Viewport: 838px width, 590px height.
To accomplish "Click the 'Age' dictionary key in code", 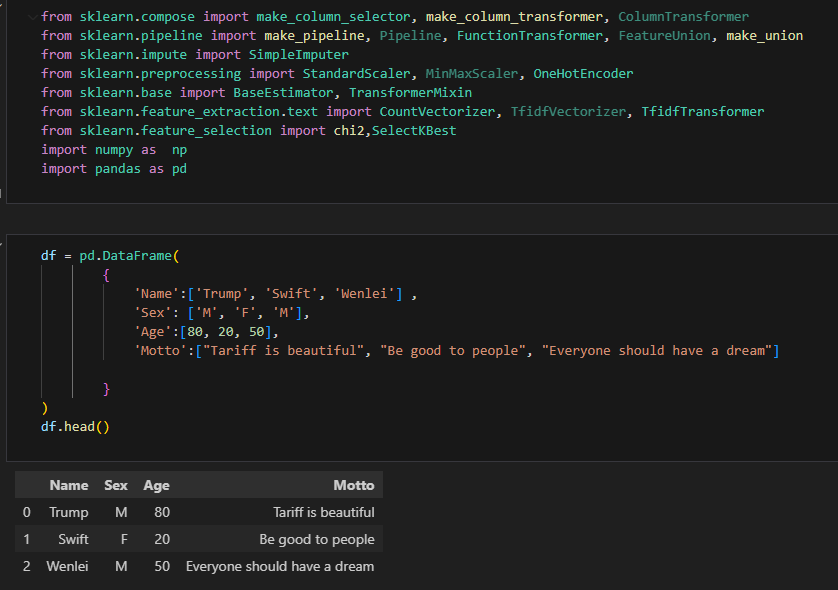I will [x=153, y=332].
